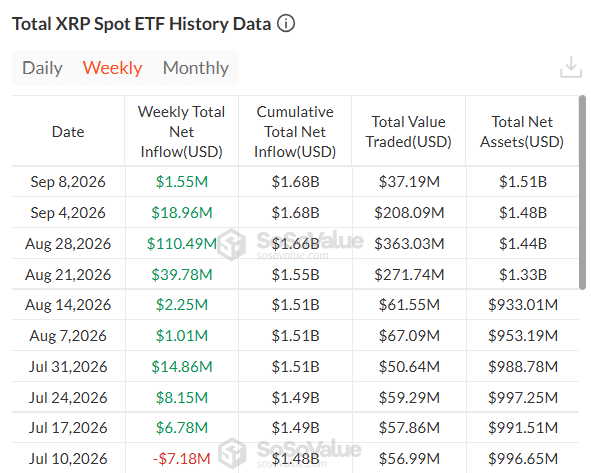Click the $1.44B net assets cell
The width and height of the screenshot is (591, 473).
[523, 243]
